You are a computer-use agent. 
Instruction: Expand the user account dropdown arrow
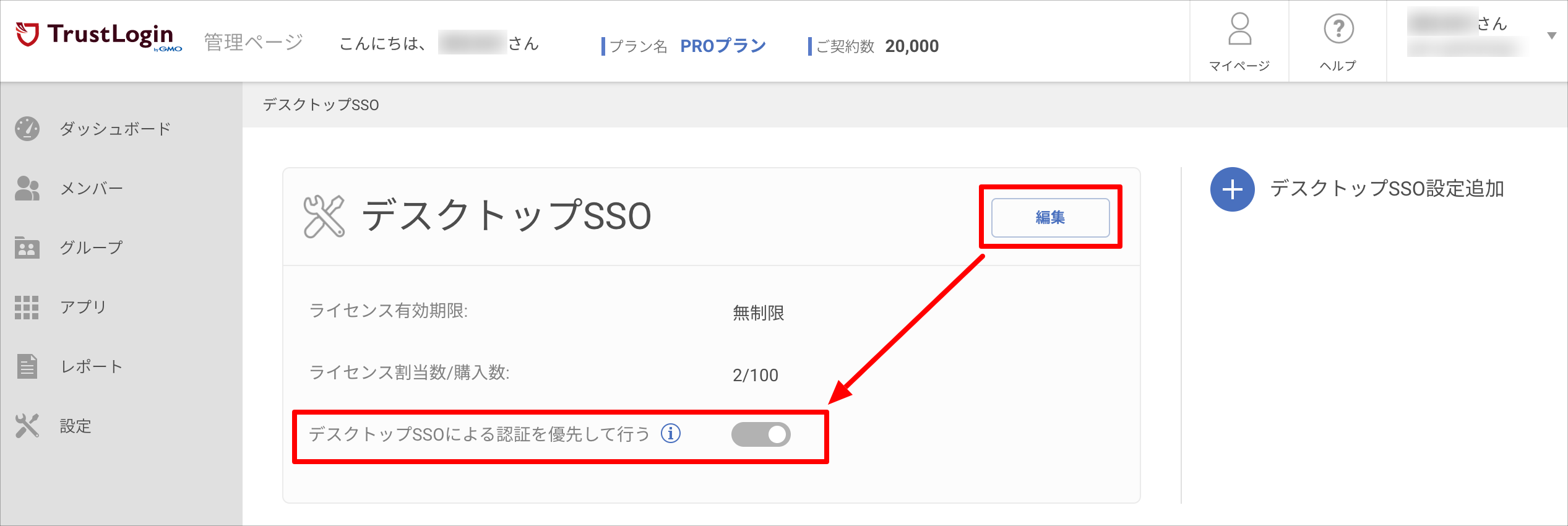(1551, 36)
